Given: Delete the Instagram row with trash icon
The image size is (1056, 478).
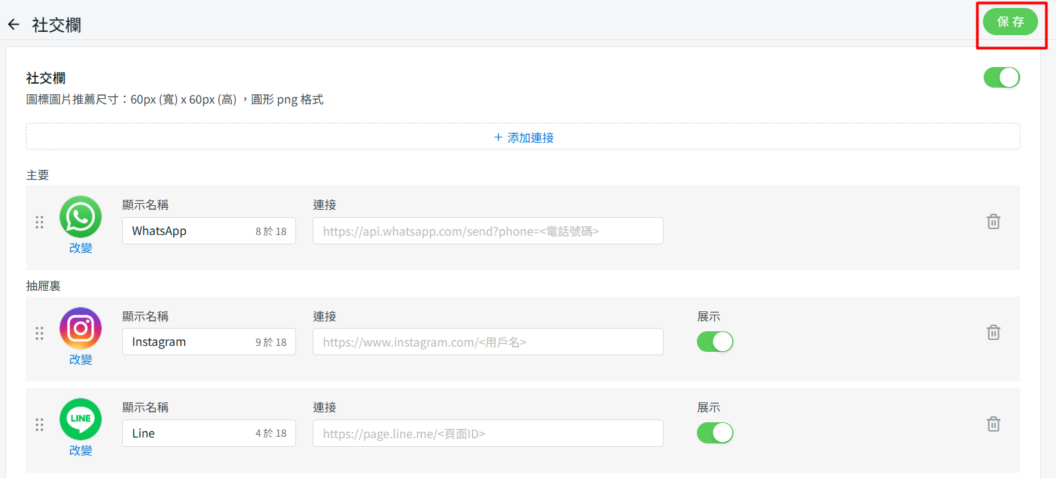Looking at the screenshot, I should pos(993,332).
